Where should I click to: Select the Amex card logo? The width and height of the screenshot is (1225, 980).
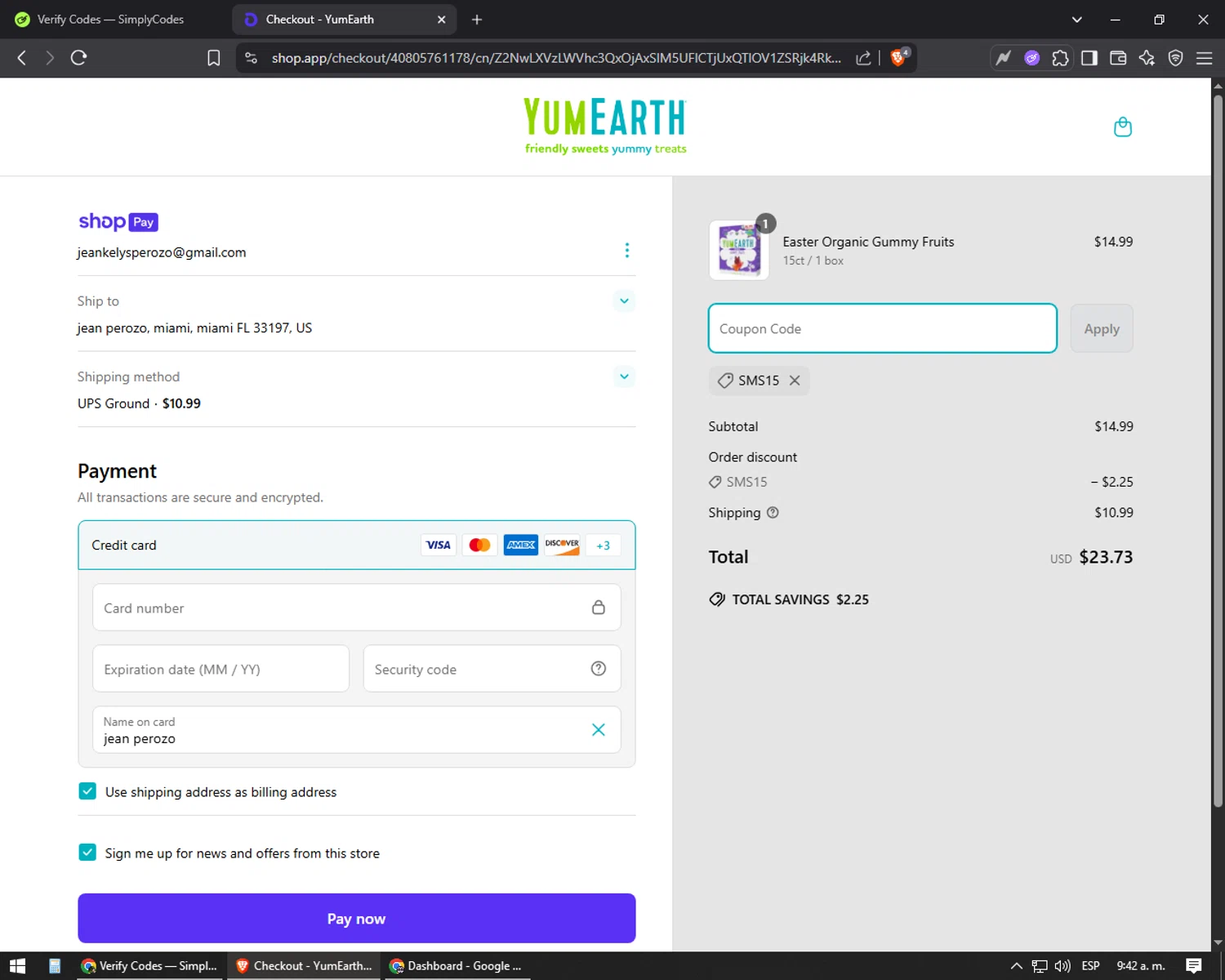coord(520,545)
